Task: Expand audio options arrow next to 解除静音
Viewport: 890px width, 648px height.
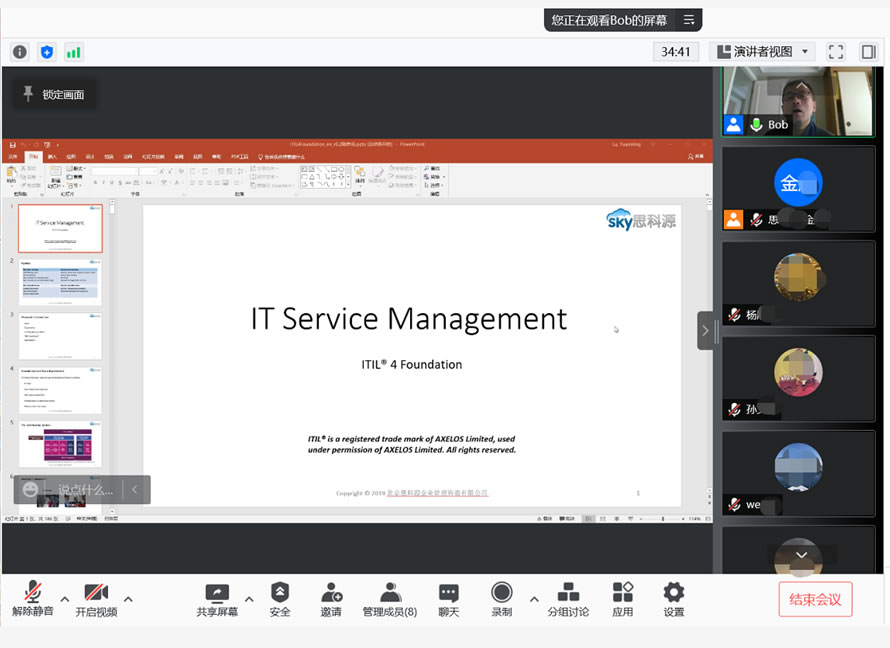Action: pyautogui.click(x=65, y=599)
